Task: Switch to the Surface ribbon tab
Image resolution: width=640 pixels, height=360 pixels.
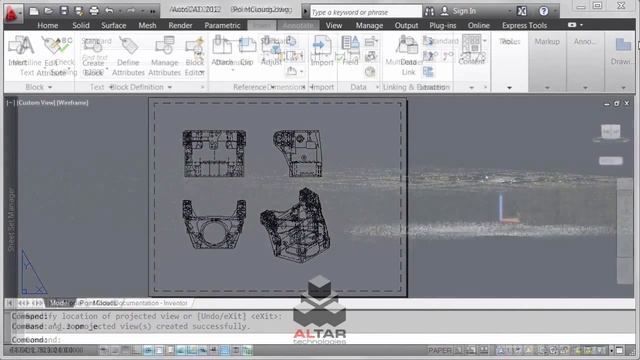Action: click(x=113, y=25)
